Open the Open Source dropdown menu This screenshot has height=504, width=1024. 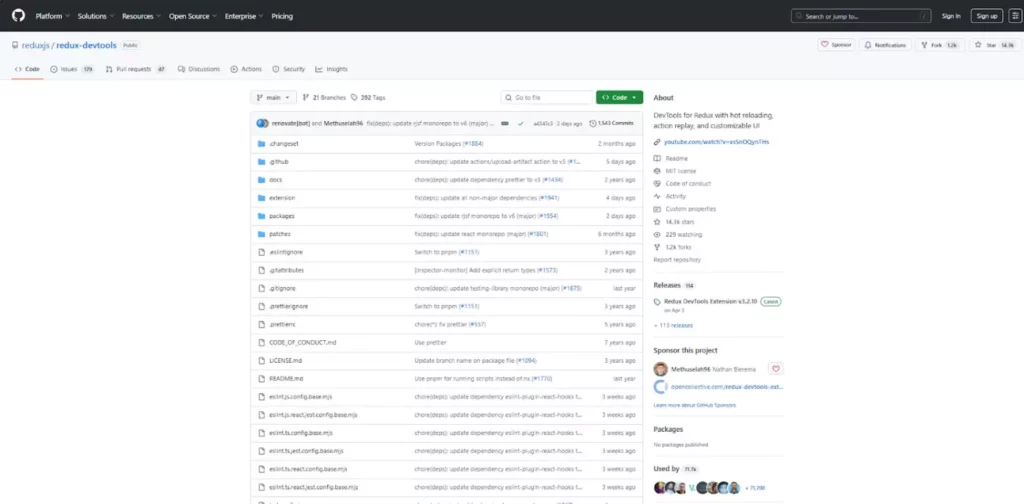(193, 16)
